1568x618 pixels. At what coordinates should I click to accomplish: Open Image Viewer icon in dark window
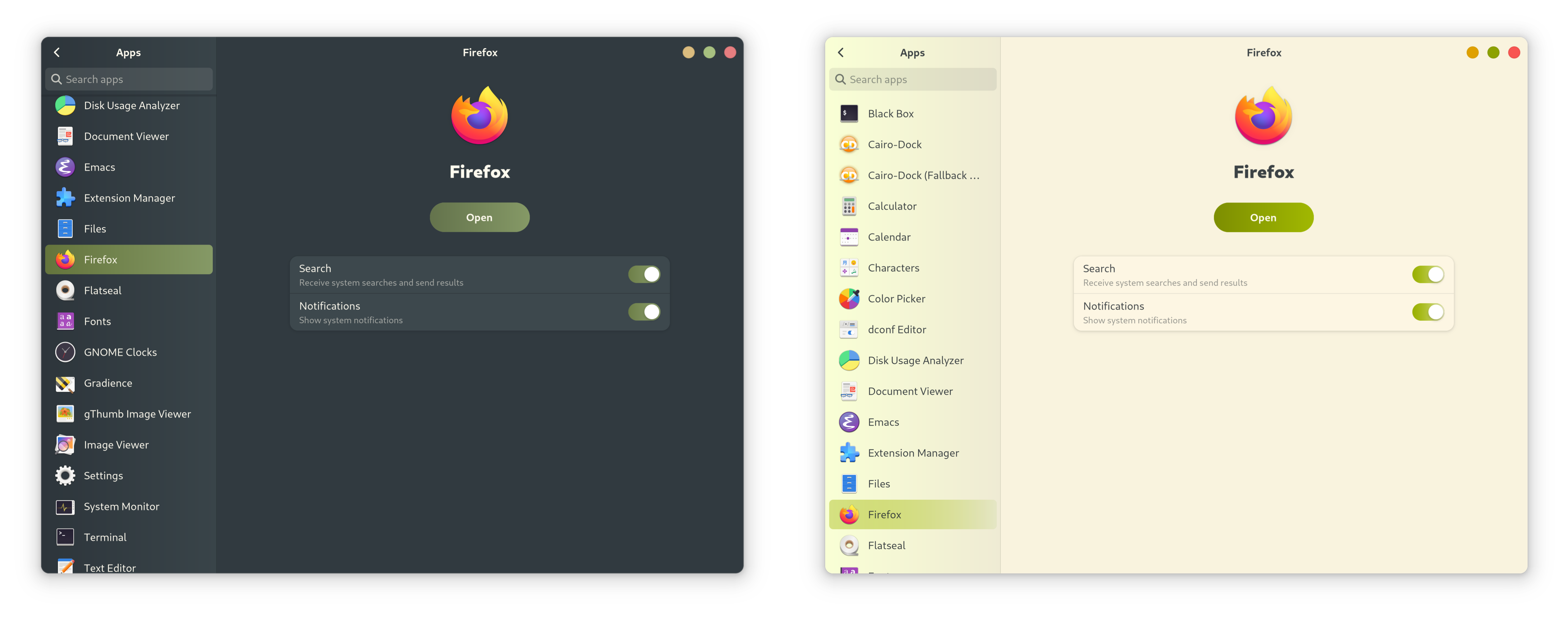(65, 444)
